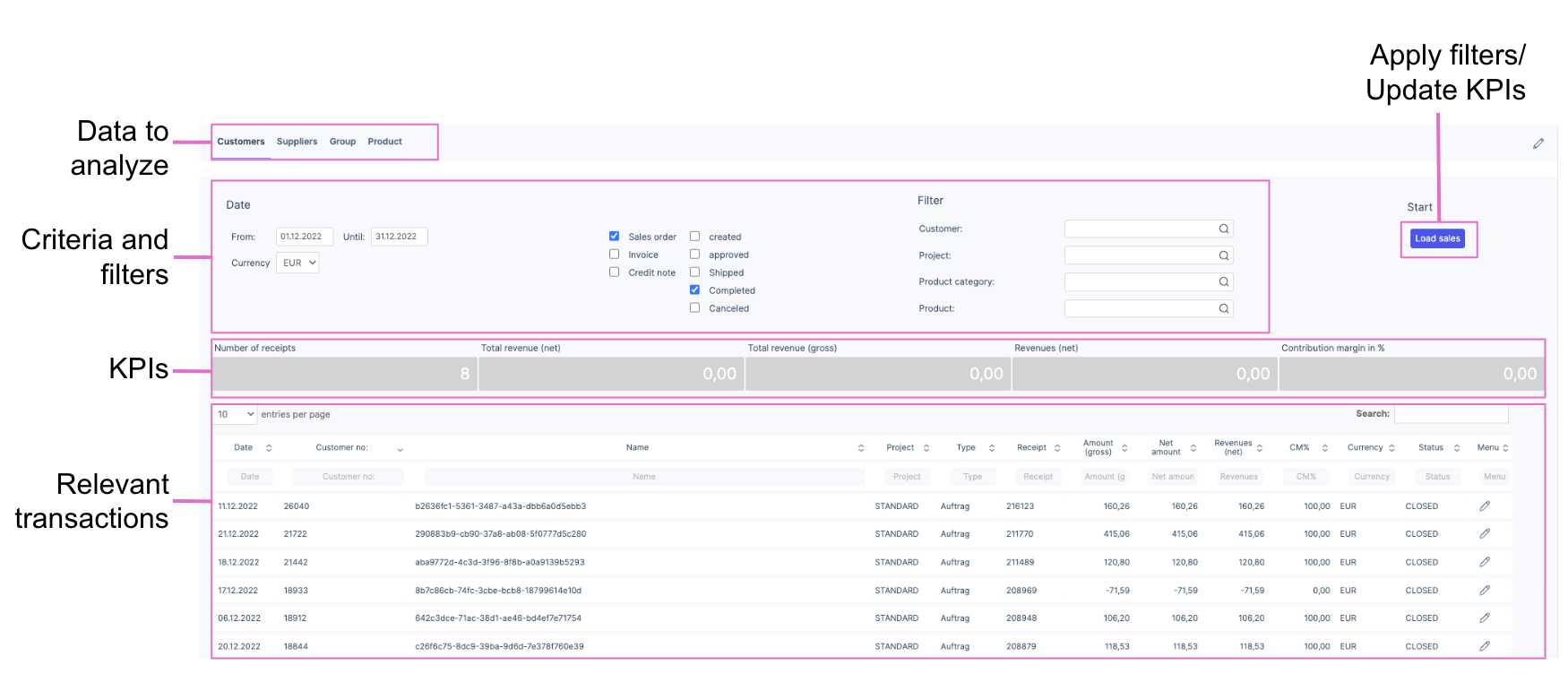
Task: Uncheck the Sales order checkbox
Action: (x=614, y=237)
